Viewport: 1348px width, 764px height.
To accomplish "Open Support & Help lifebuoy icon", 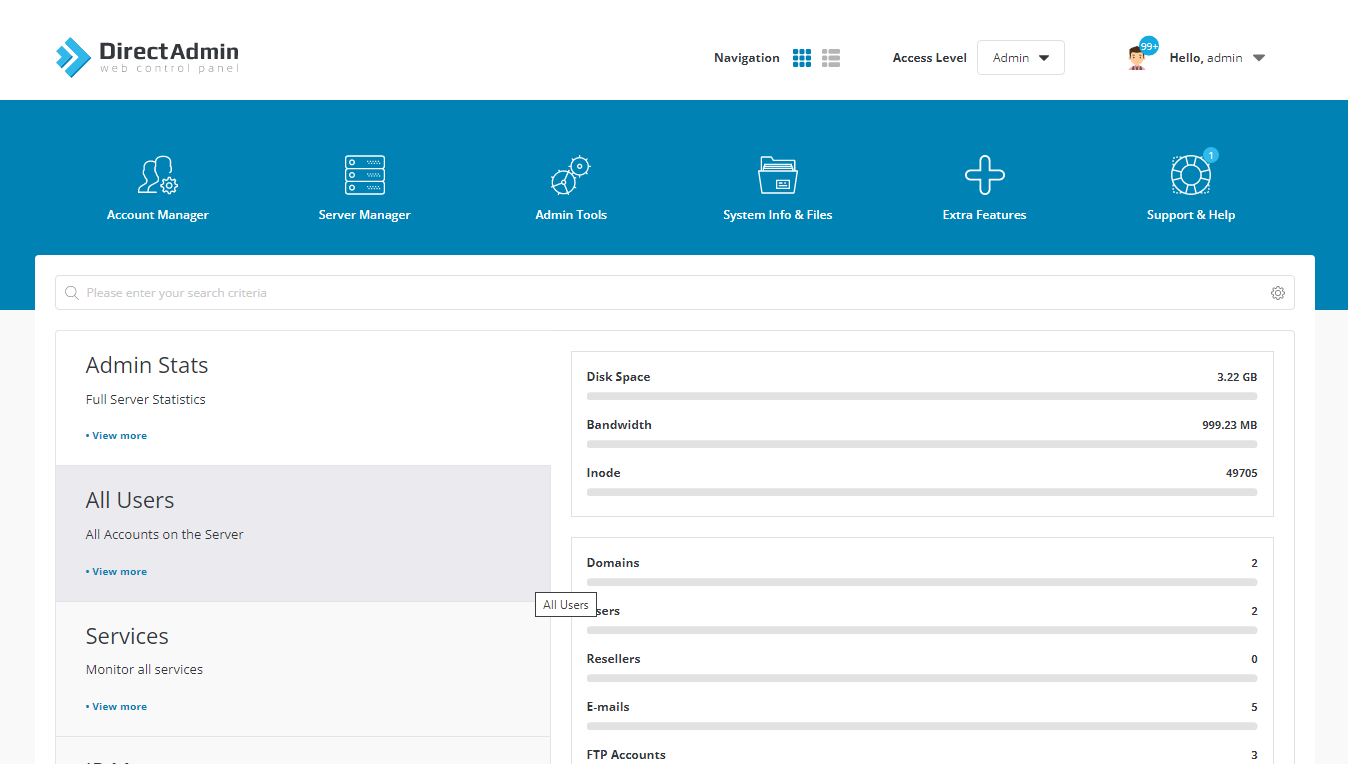I will click(1190, 176).
